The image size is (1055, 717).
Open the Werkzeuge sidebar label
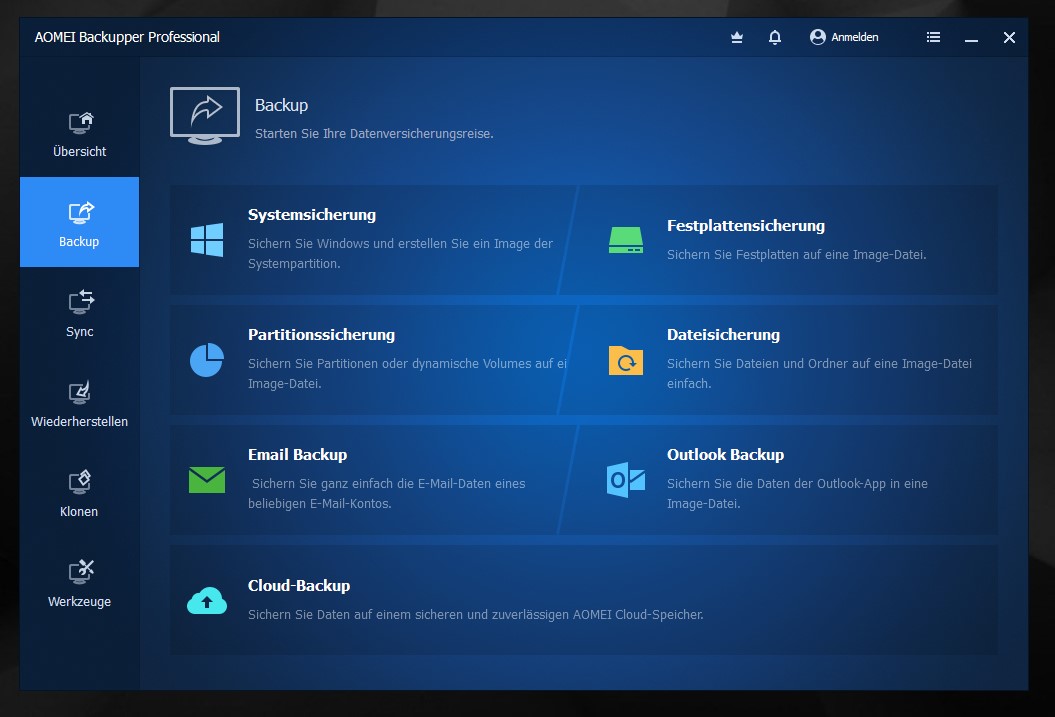[x=79, y=602]
